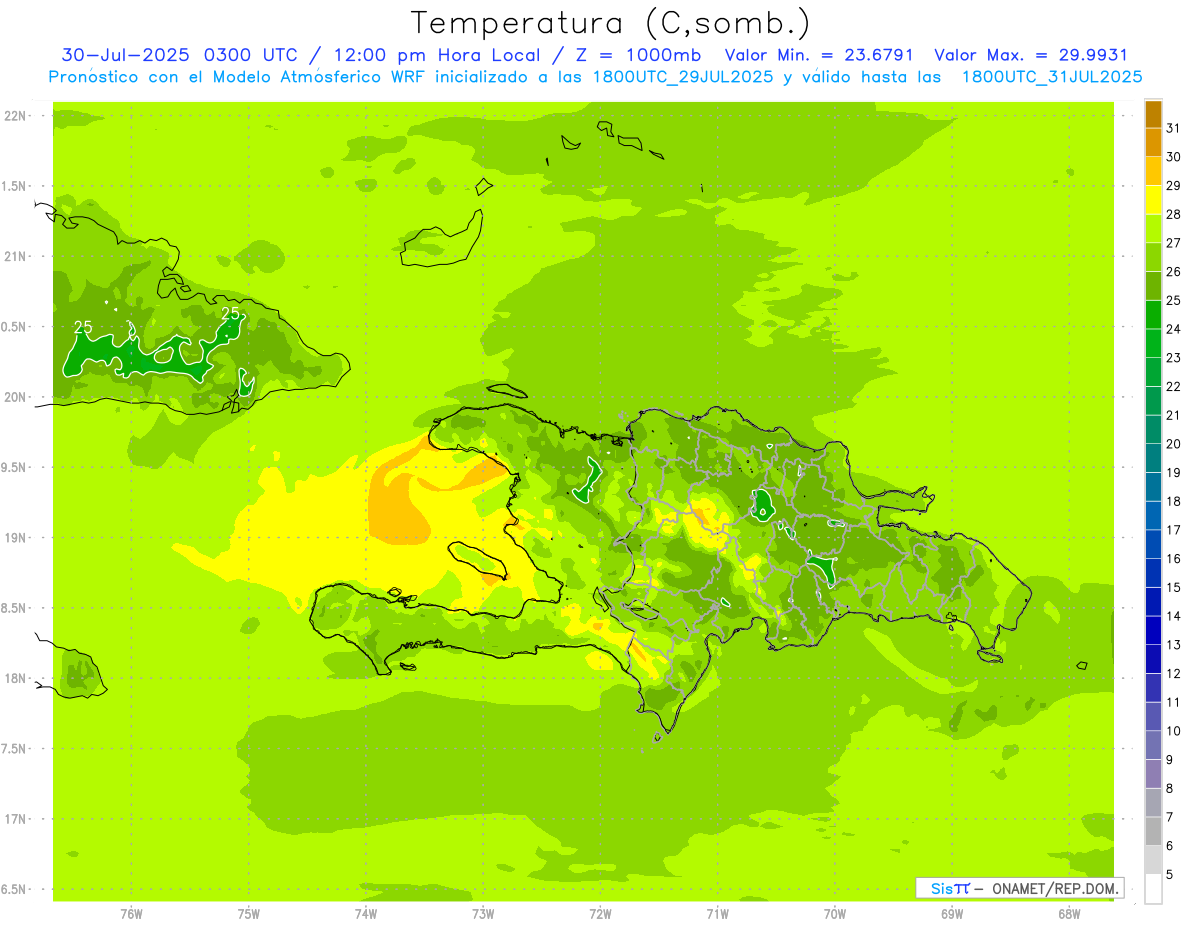The image size is (1200, 927).
Task: Click the brown-orange swatch above 31
Action: (x=1153, y=114)
